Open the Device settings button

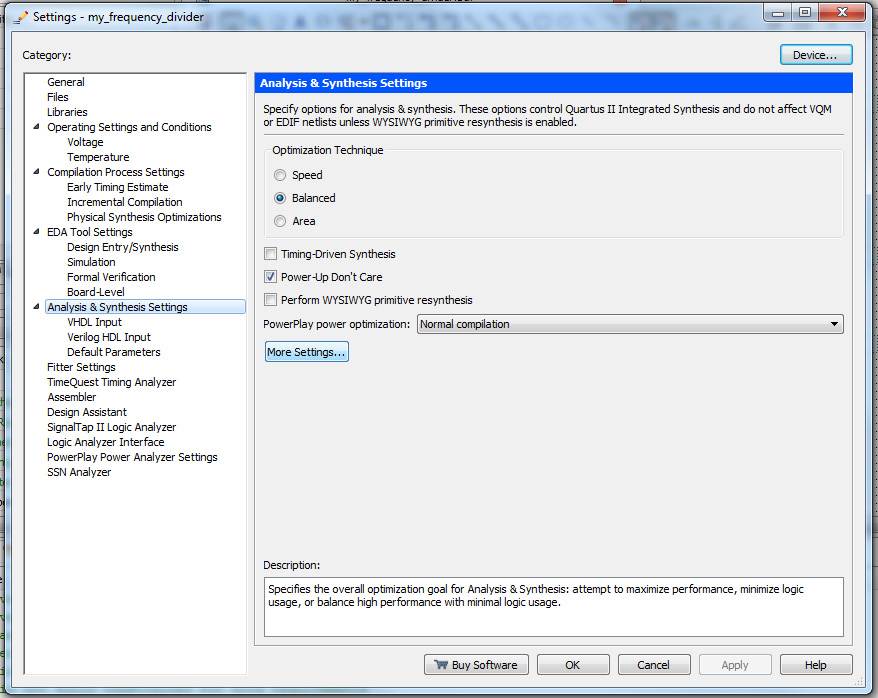816,55
